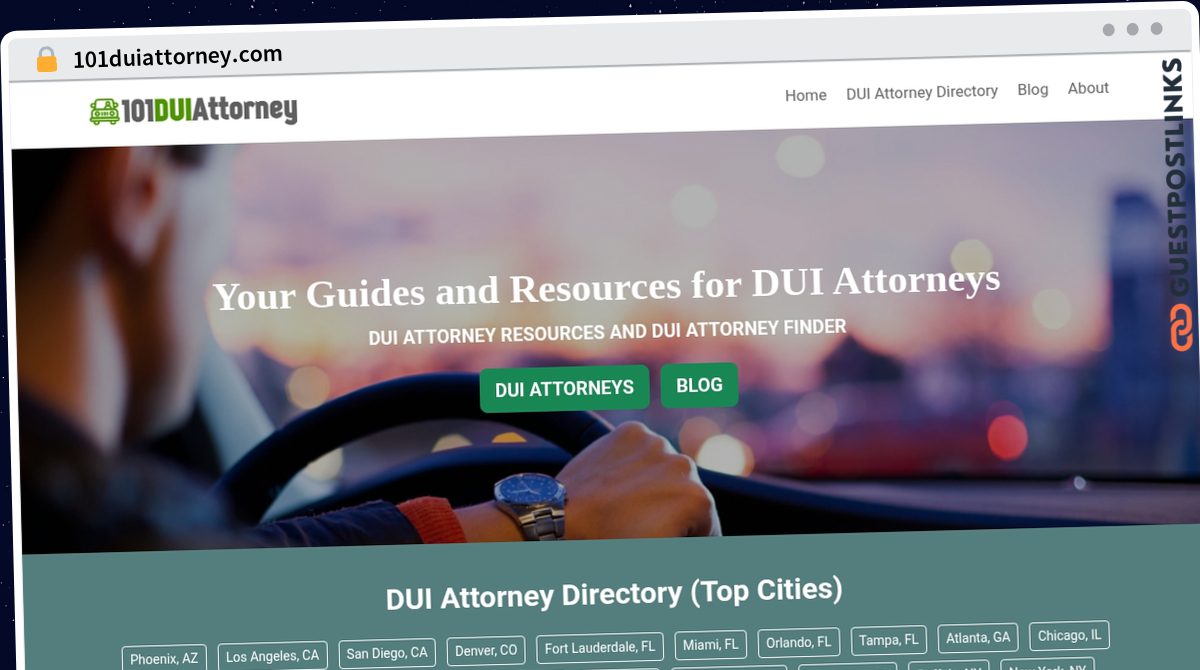Open the Miami, FL directory tag
The image size is (1200, 670).
click(x=710, y=644)
